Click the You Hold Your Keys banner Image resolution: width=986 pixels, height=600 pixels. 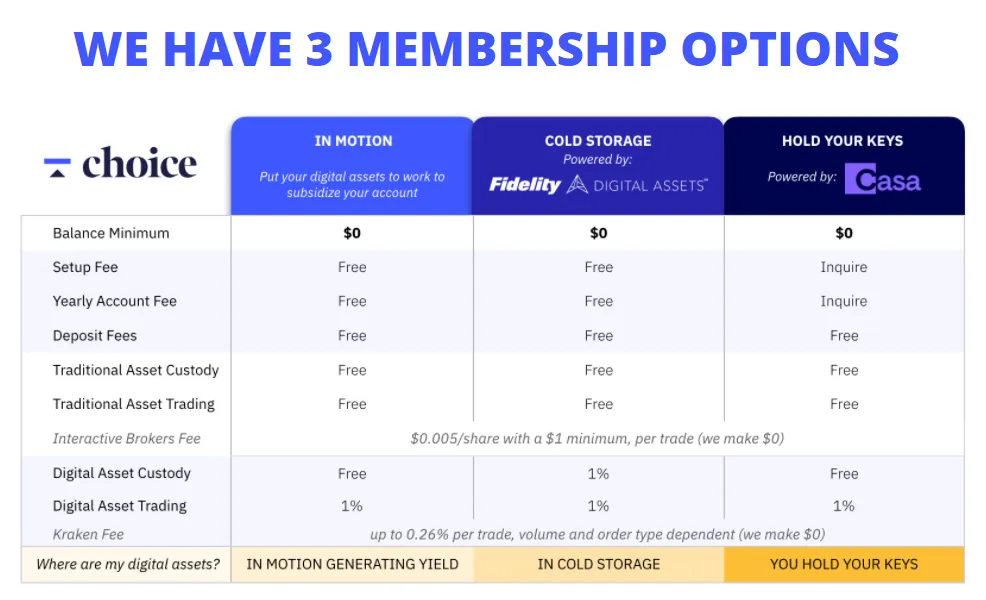[x=844, y=564]
